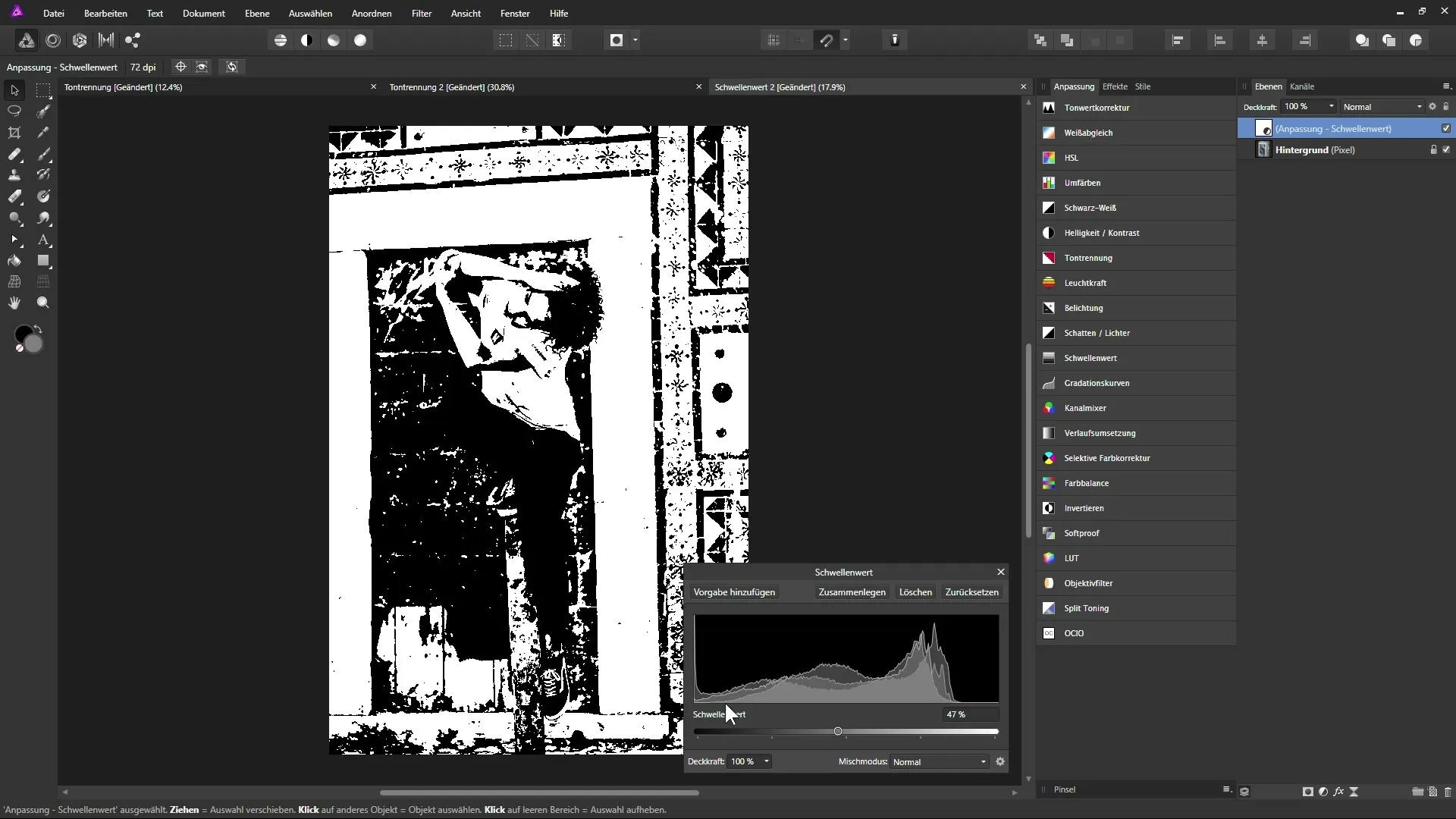Open the Mischmodus Normal dropdown
The image size is (1456, 819).
940,761
